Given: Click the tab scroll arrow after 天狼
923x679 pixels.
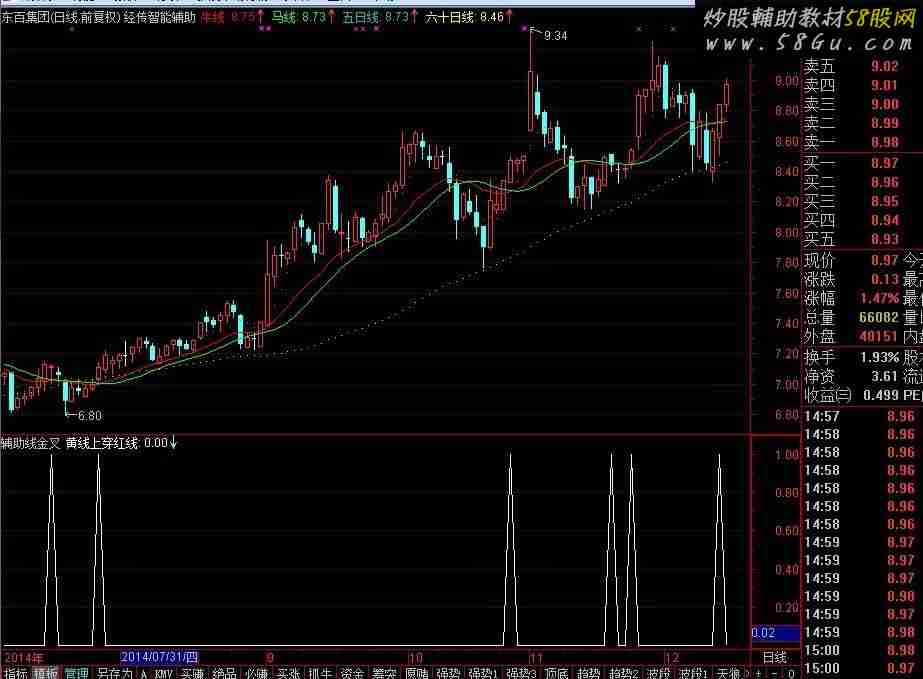Looking at the screenshot, I should pos(747,673).
